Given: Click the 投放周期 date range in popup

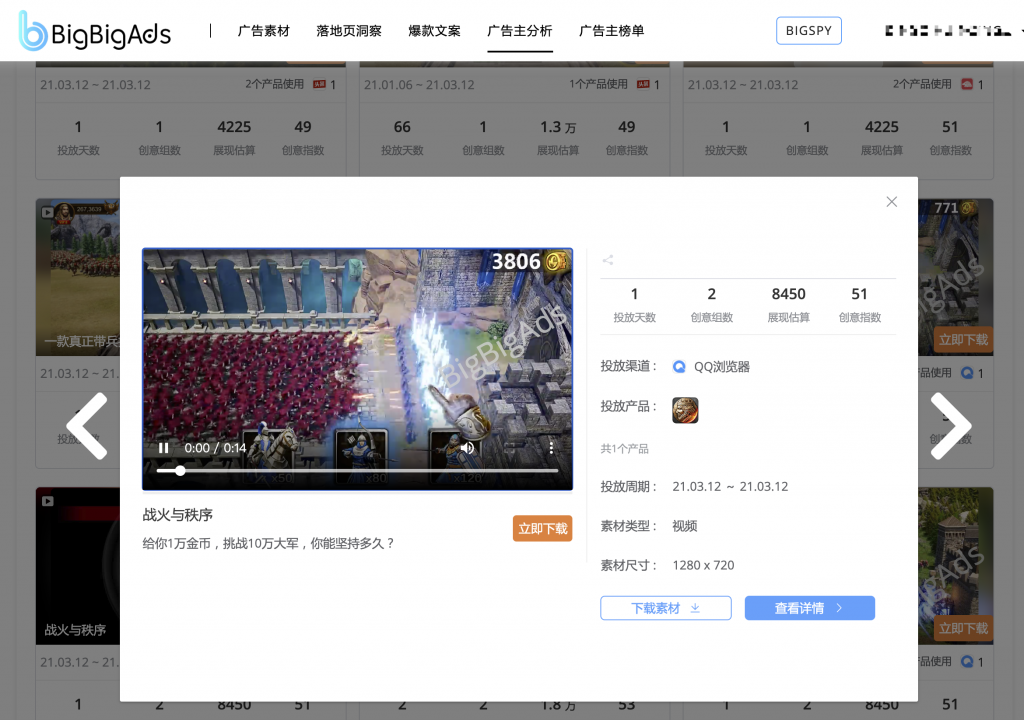Looking at the screenshot, I should [730, 487].
